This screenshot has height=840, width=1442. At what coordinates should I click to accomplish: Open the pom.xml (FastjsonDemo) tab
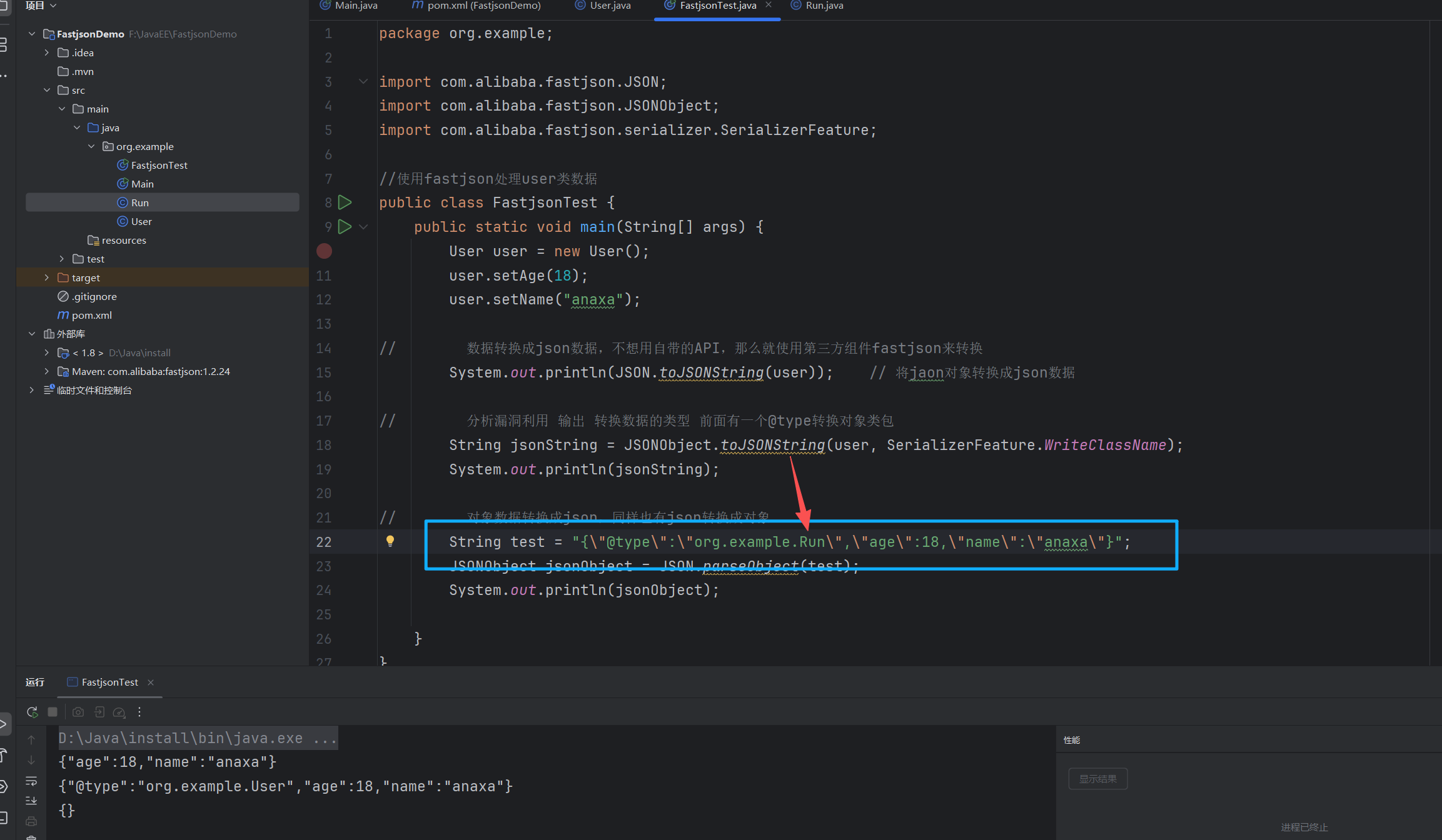(483, 6)
